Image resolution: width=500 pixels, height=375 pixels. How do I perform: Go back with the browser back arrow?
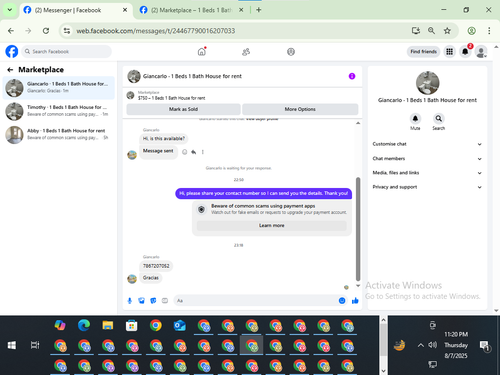11,31
